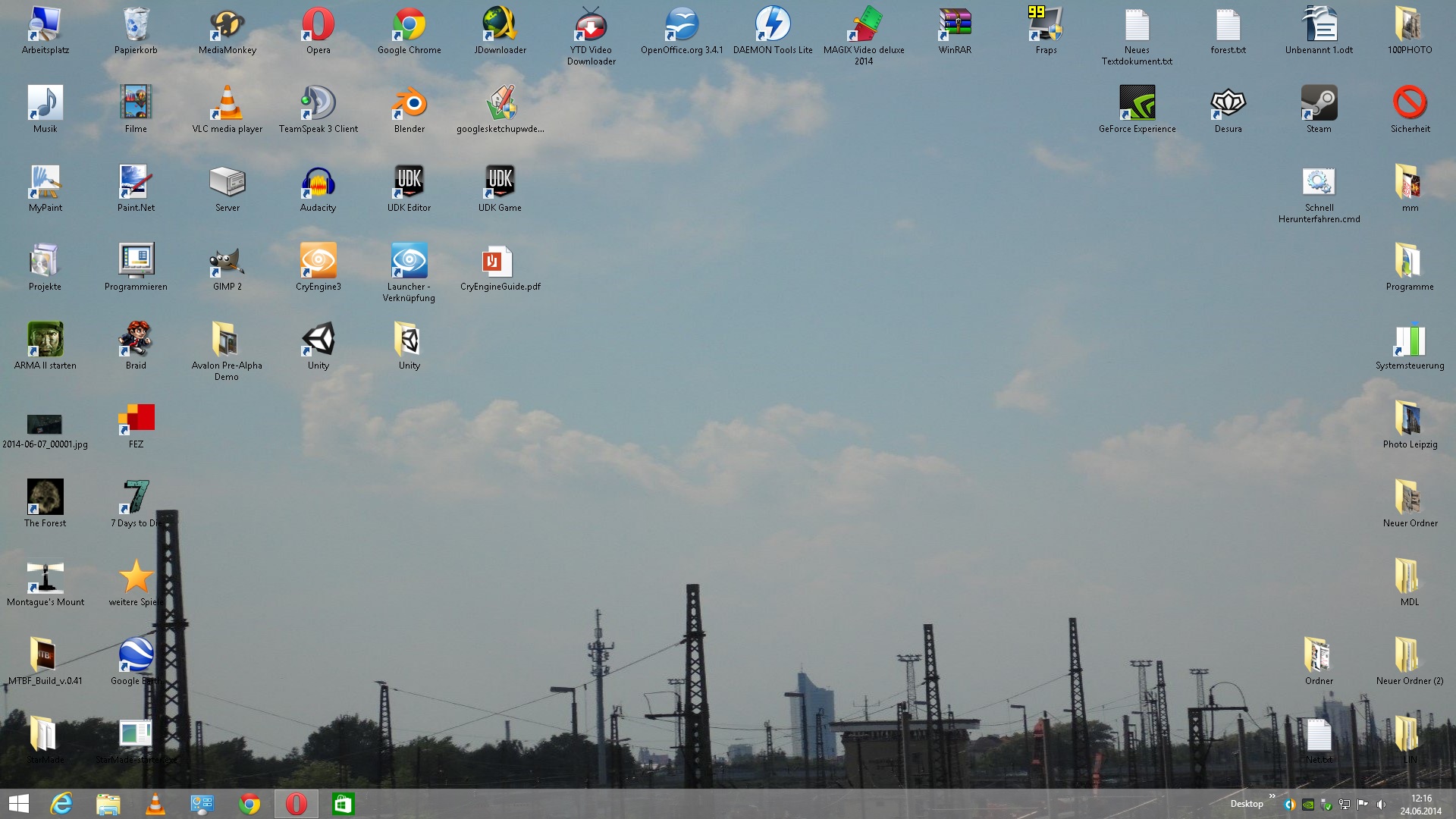Click the NVIDIA tray icon
The width and height of the screenshot is (1456, 819).
coord(1308,805)
